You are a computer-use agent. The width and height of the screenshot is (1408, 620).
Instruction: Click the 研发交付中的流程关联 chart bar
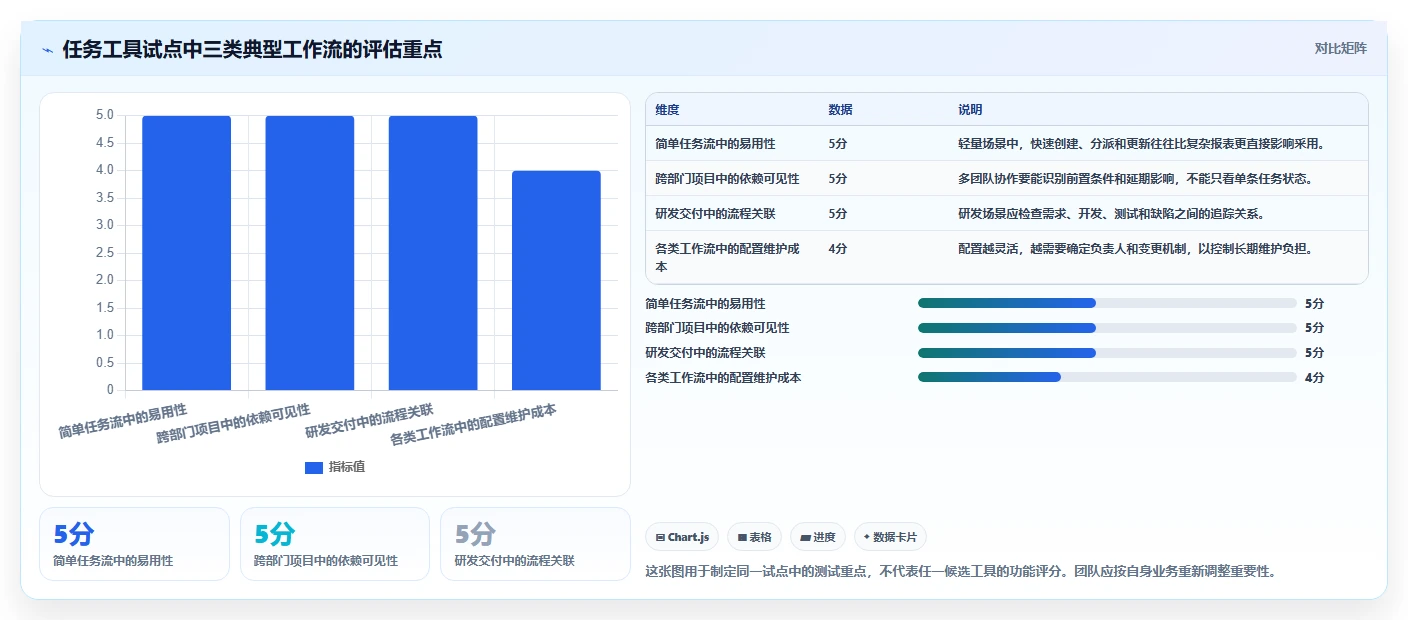pos(433,253)
